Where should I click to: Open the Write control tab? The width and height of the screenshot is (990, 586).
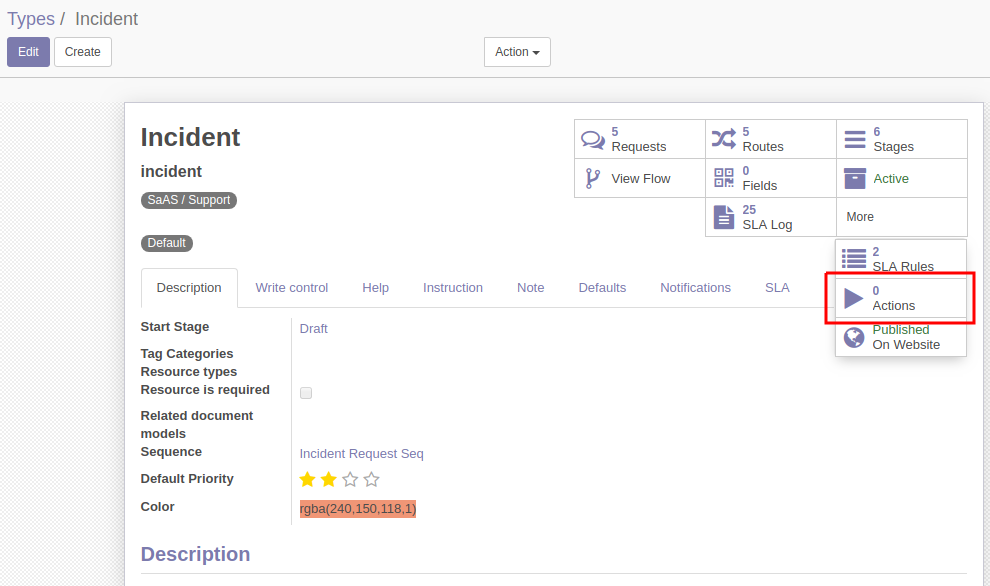pos(291,288)
